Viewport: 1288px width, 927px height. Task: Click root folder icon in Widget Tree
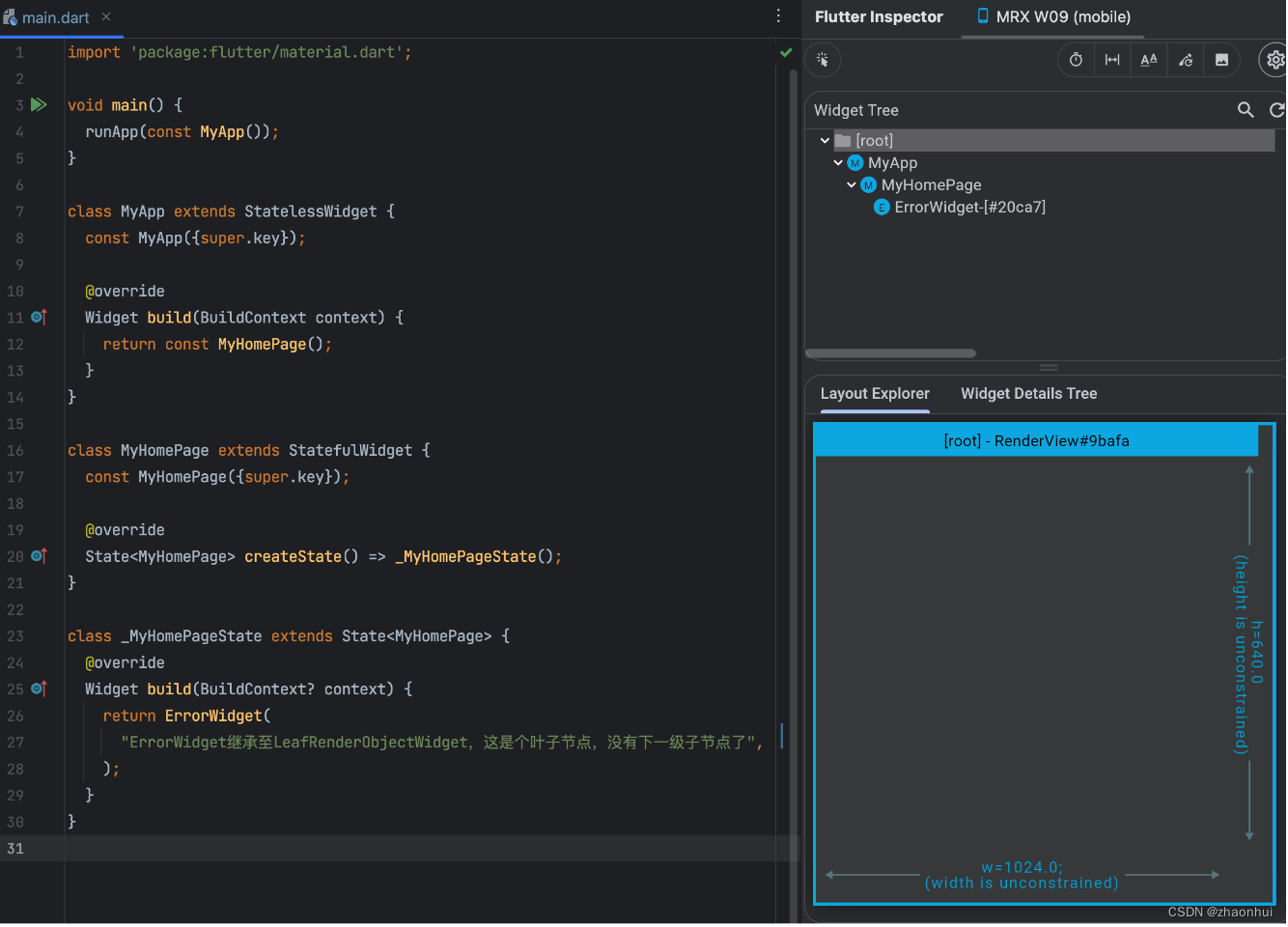pos(843,141)
